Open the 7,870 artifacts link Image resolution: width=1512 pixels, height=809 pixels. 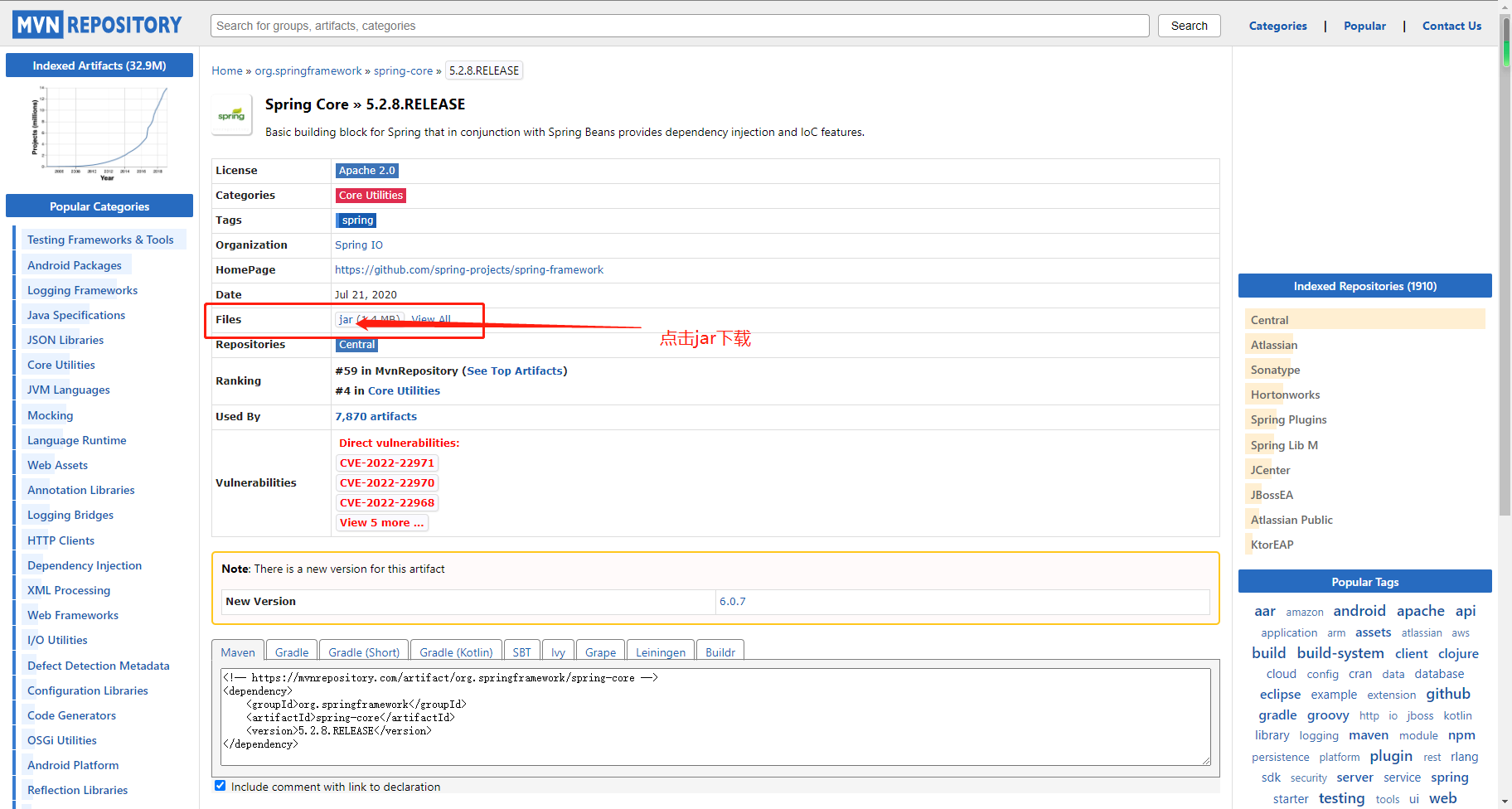pyautogui.click(x=376, y=417)
